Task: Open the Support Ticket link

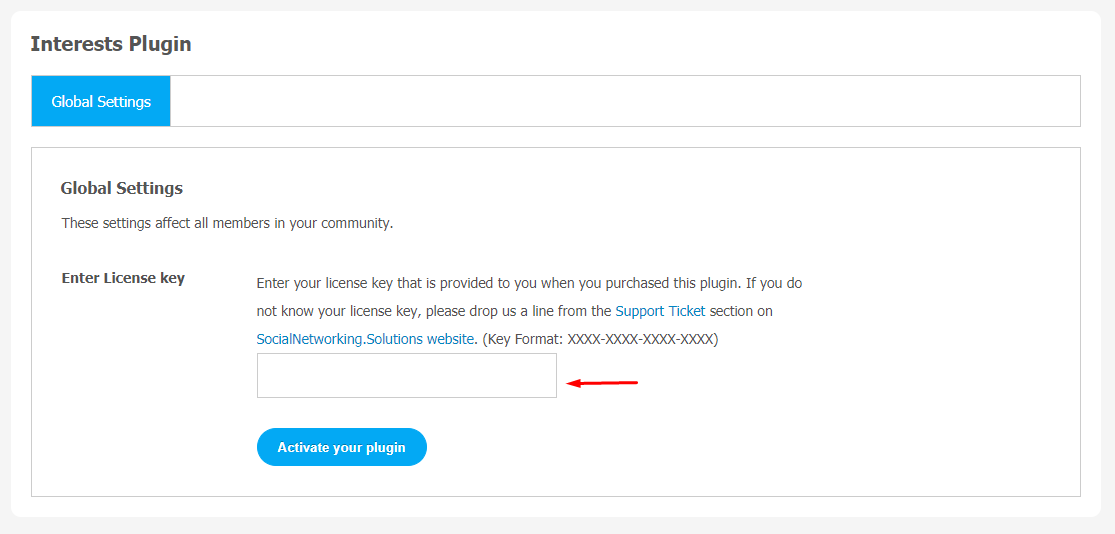Action: 660,311
